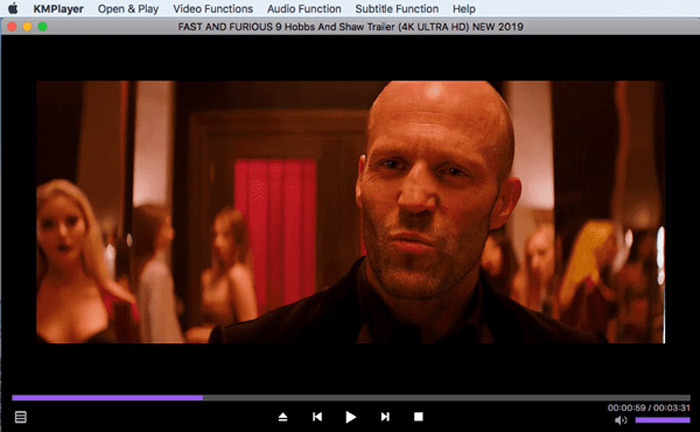Close the KMPlayer window with red button
Image resolution: width=700 pixels, height=432 pixels.
click(x=12, y=27)
